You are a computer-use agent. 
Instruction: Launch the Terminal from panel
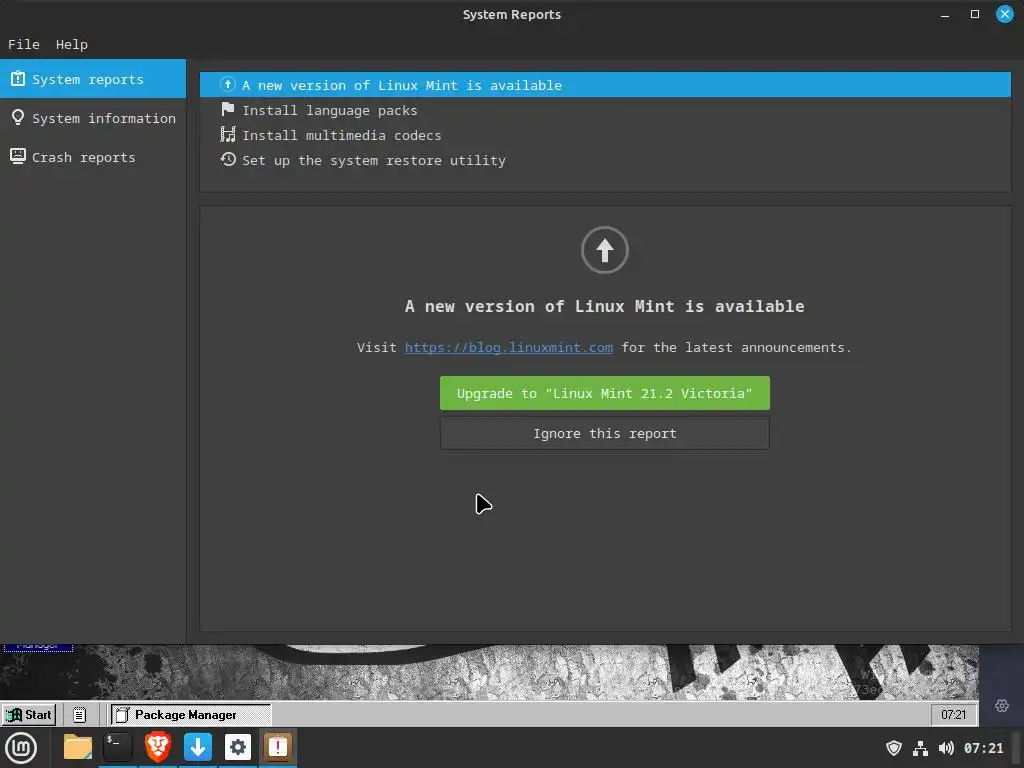click(x=118, y=747)
